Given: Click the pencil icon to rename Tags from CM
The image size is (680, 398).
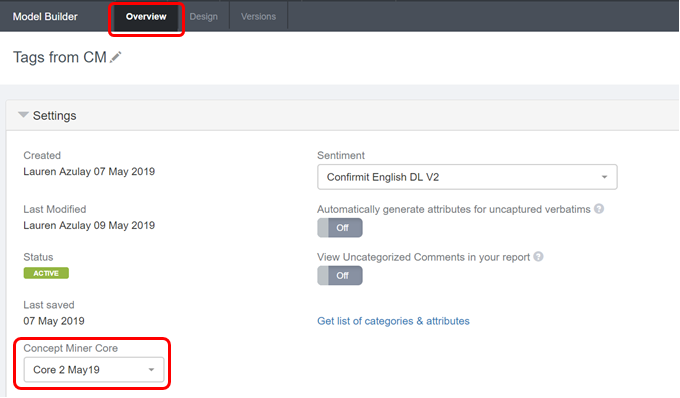Looking at the screenshot, I should click(x=115, y=57).
